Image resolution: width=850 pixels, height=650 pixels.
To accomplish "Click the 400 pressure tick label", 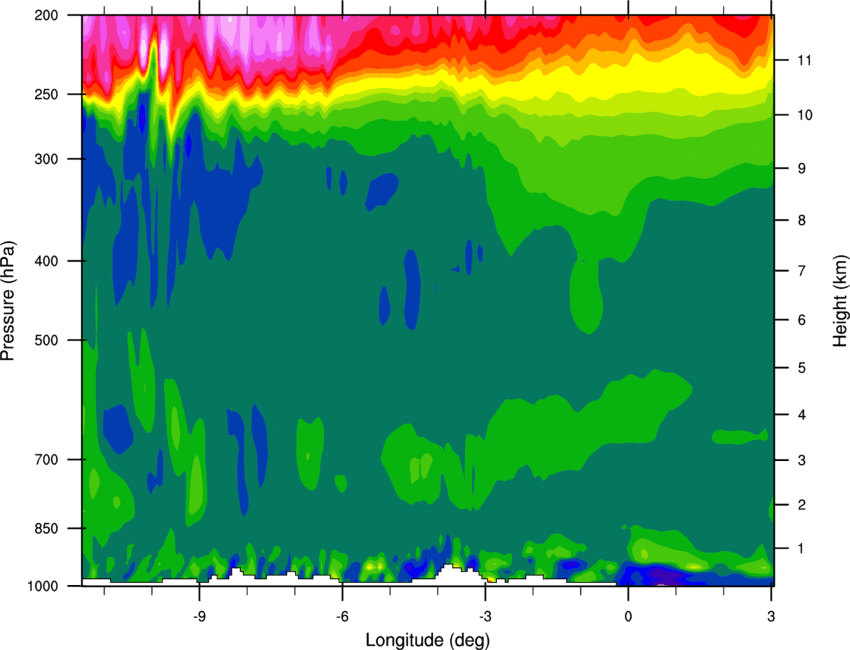I will click(x=46, y=261).
